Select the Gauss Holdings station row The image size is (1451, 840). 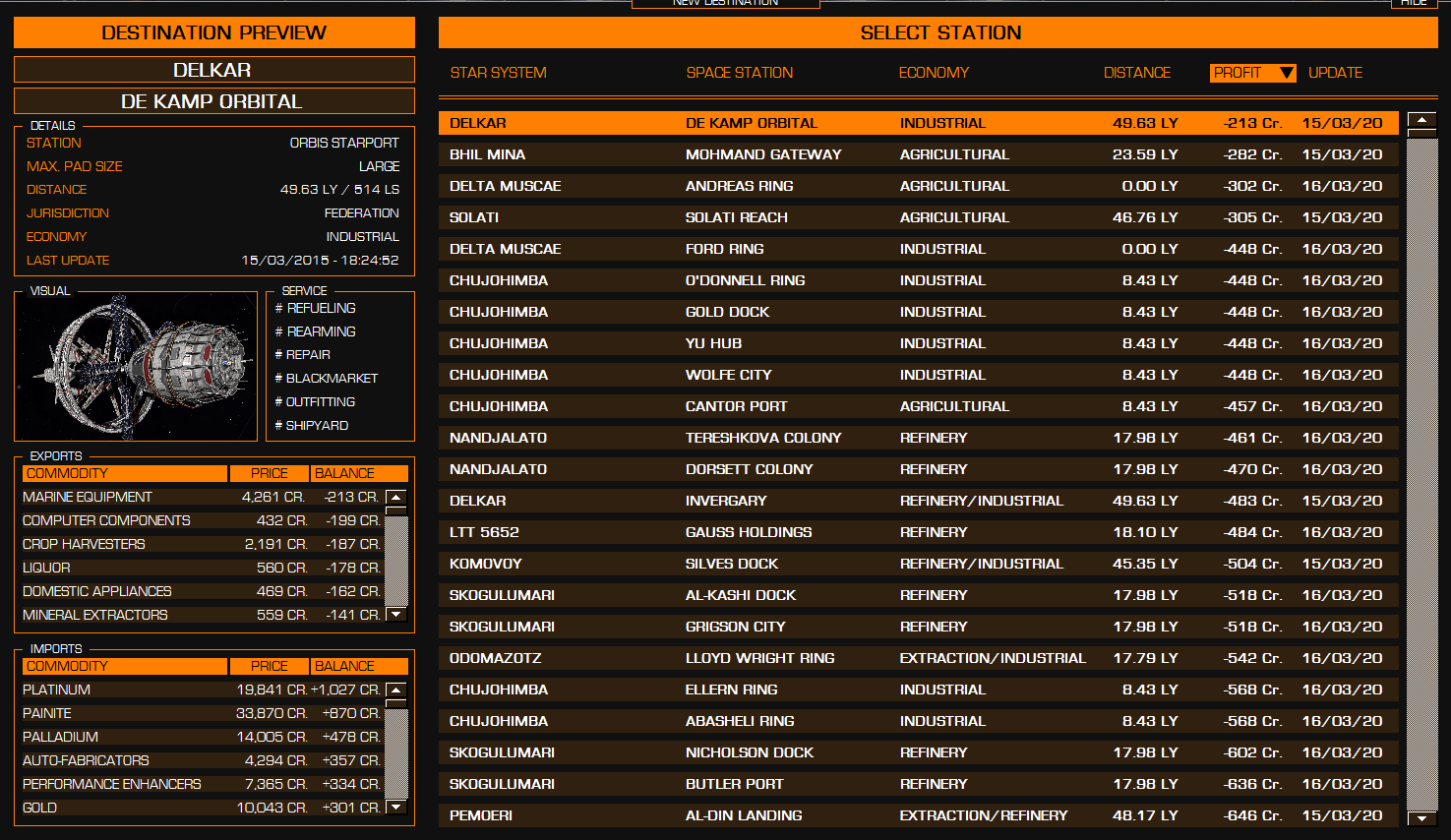[918, 532]
